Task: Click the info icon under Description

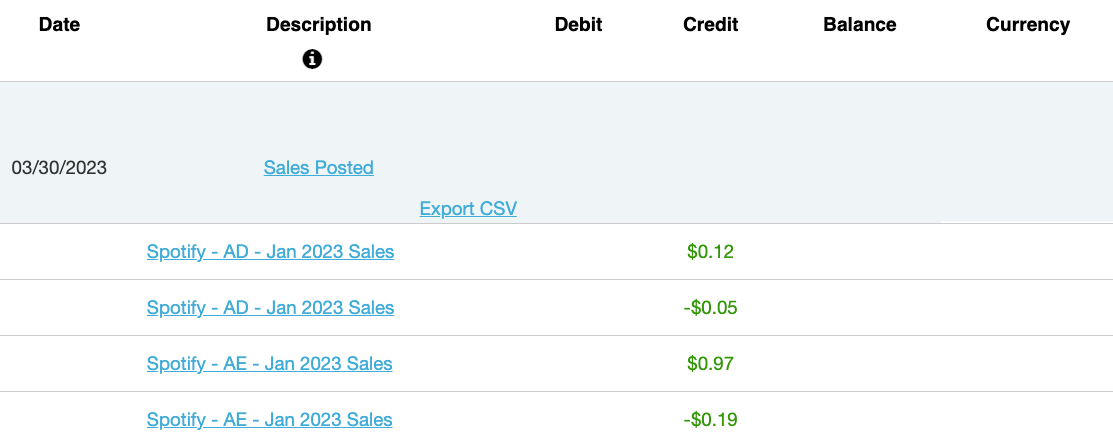Action: point(312,60)
